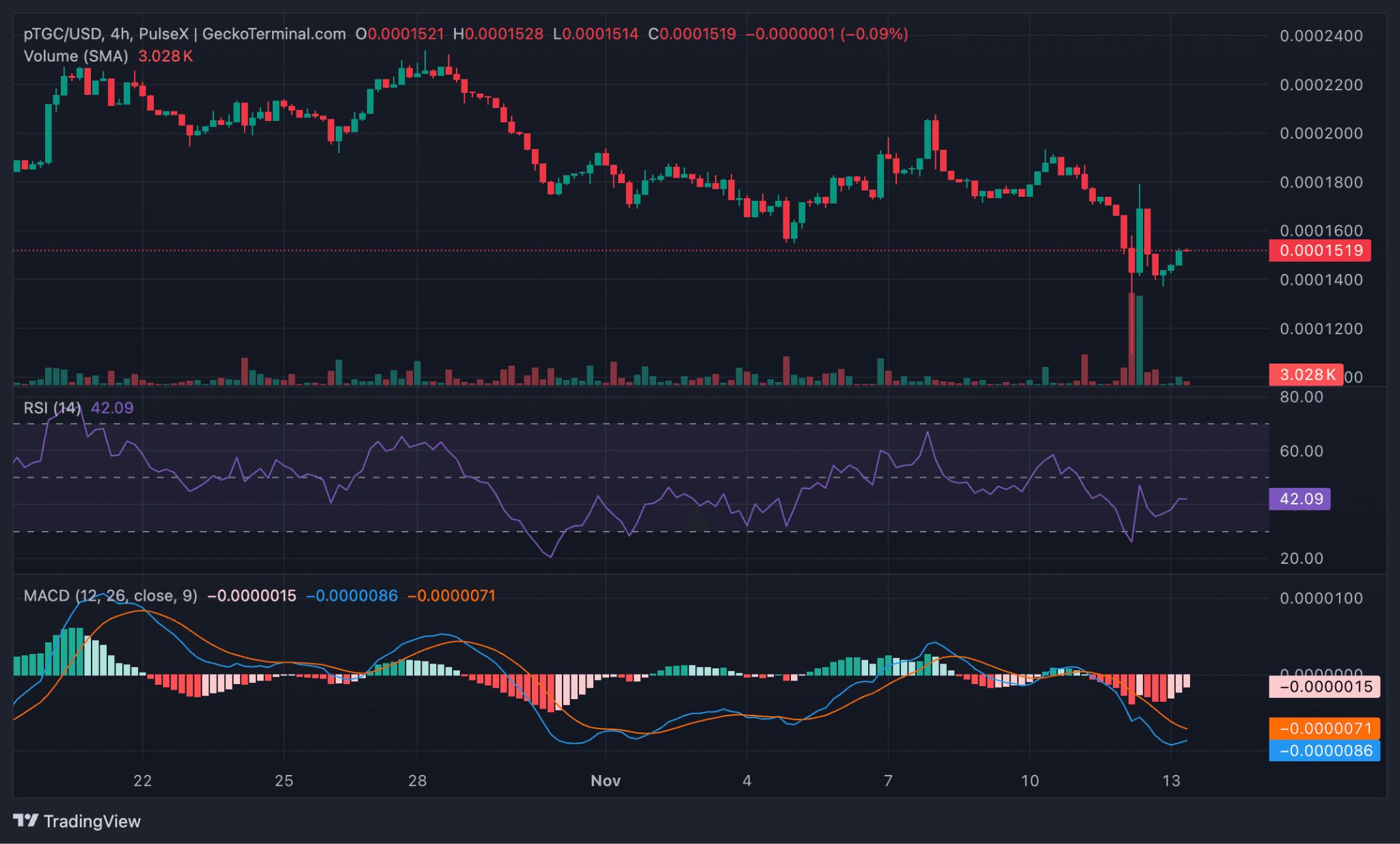This screenshot has height=844, width=1400.
Task: Click the 13 date label on time axis
Action: pos(1171,781)
